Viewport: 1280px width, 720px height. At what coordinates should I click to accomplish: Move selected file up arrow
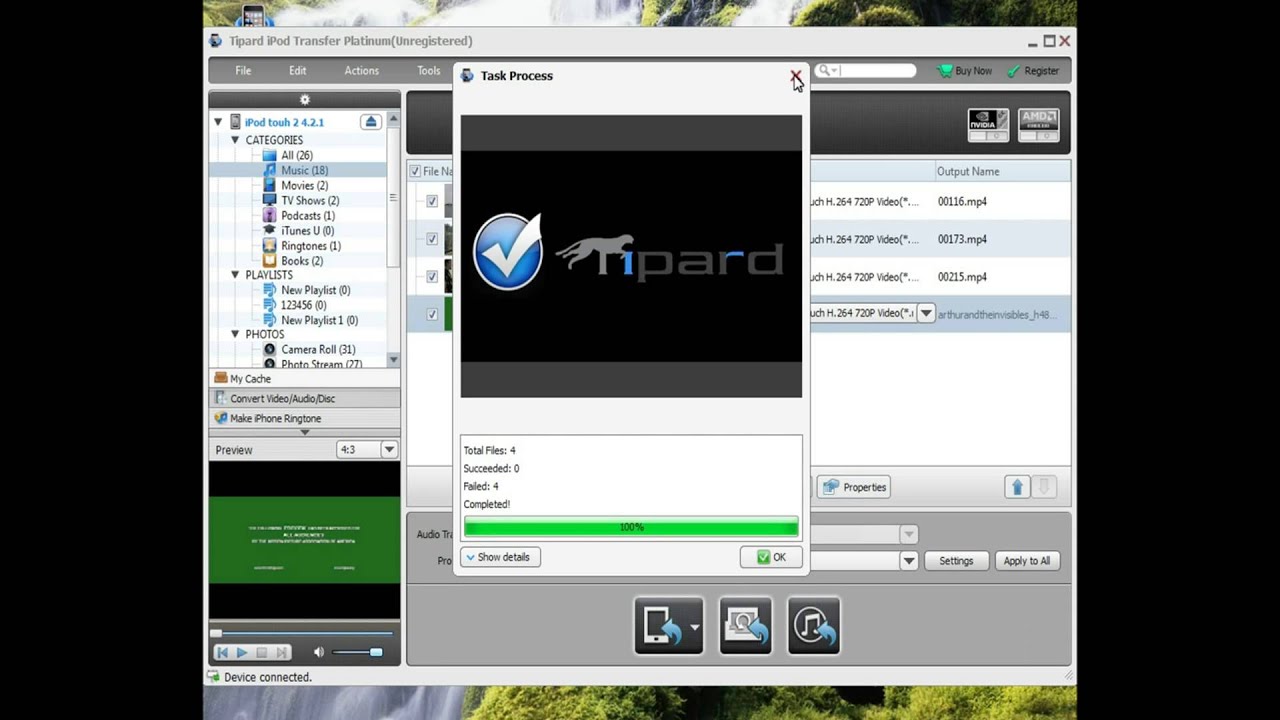click(1017, 487)
